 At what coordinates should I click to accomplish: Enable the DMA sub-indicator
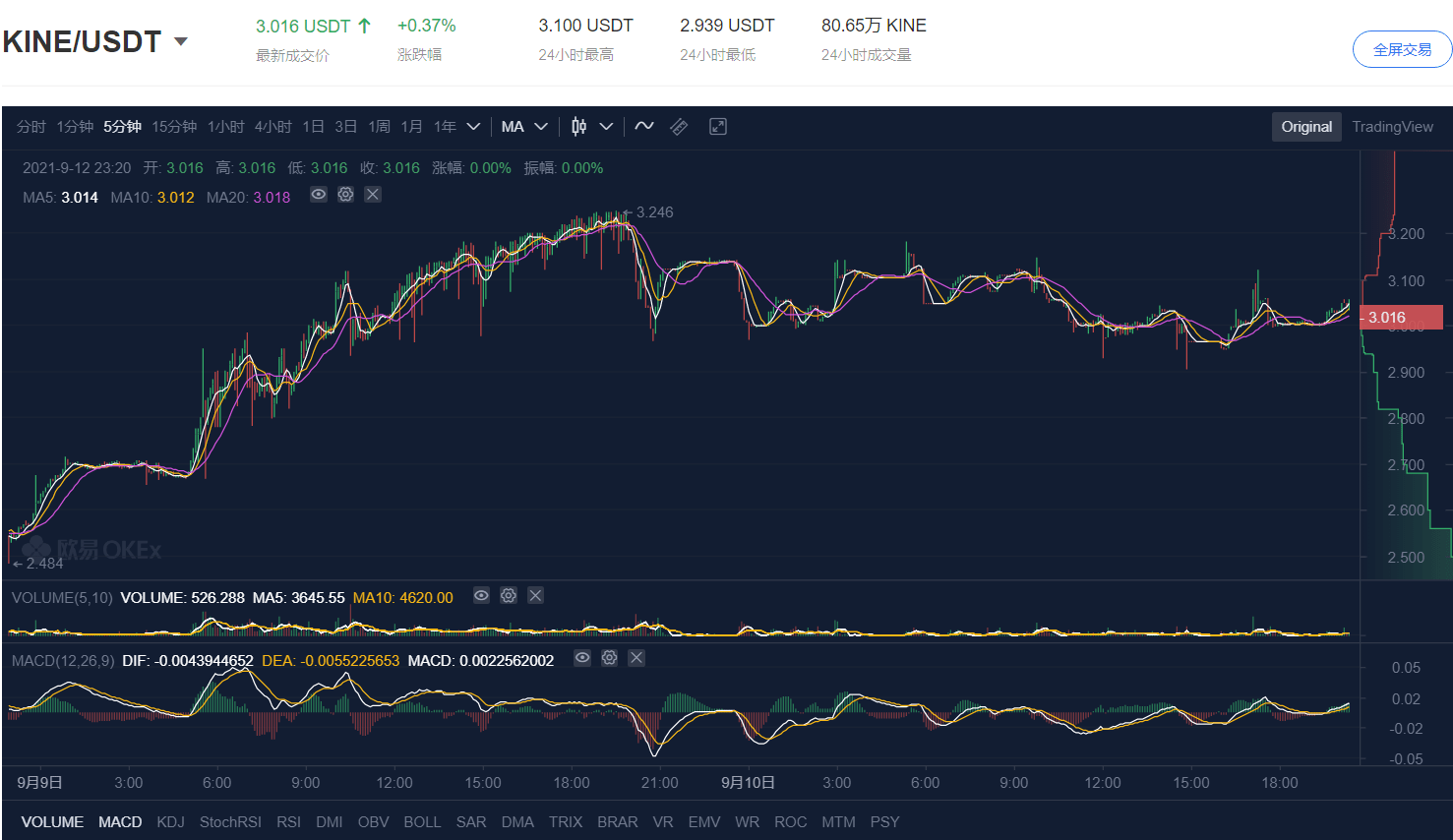[517, 822]
